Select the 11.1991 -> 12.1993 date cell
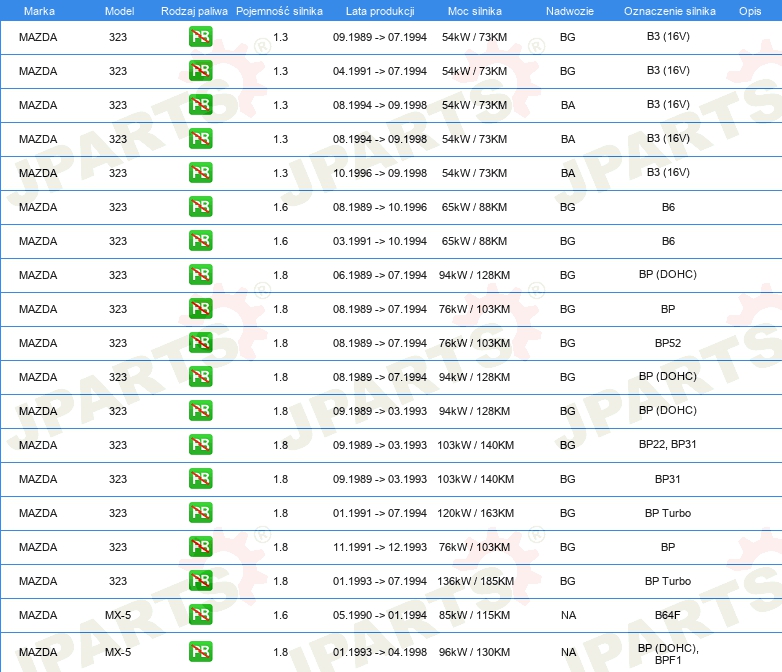782x672 pixels. pyautogui.click(x=380, y=547)
